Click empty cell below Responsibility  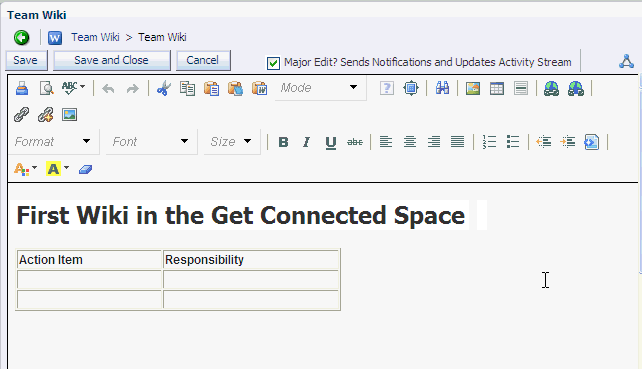[x=251, y=280]
